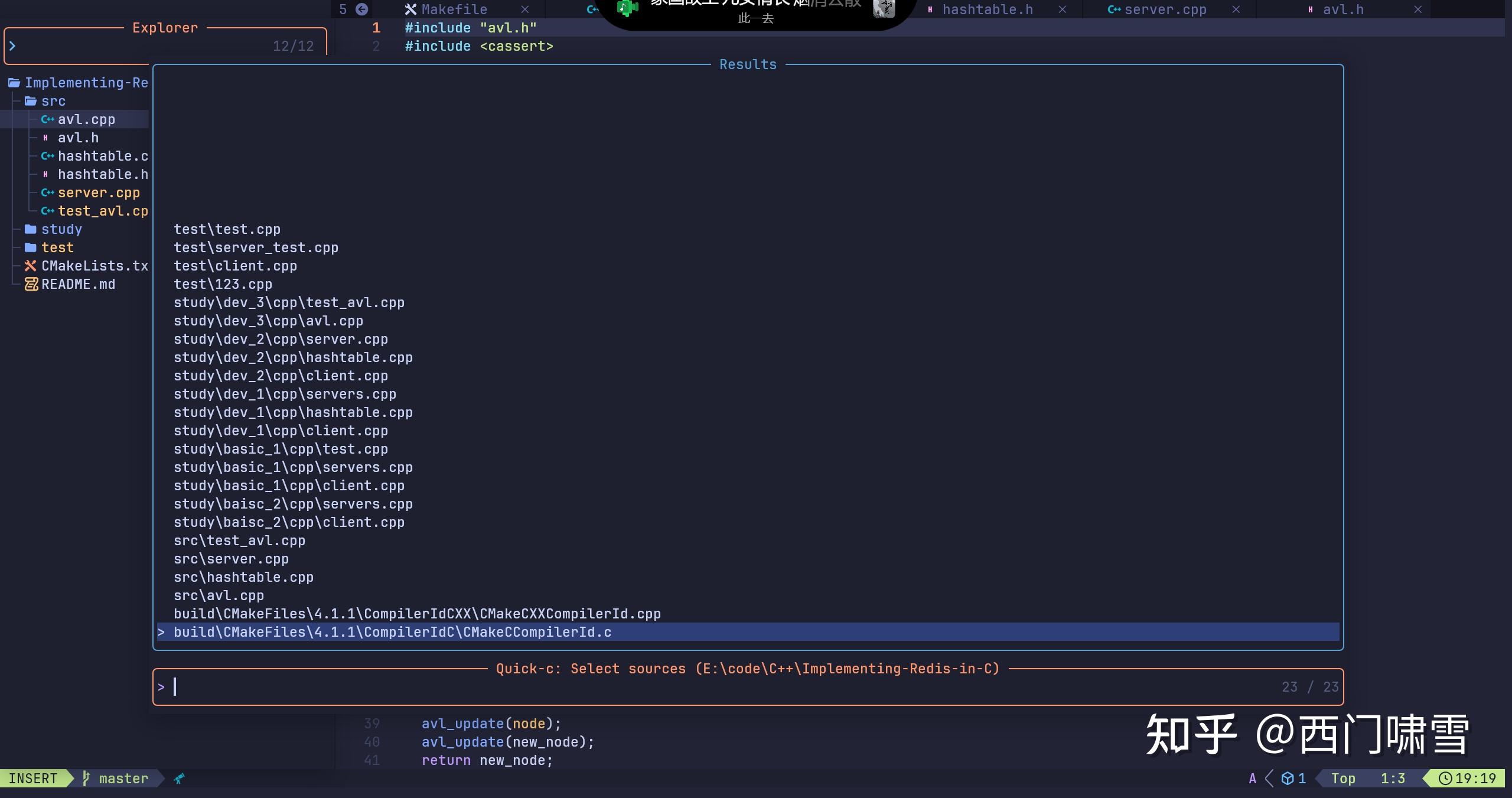Switch to the hashtable.h tab
The width and height of the screenshot is (1512, 798).
(988, 9)
